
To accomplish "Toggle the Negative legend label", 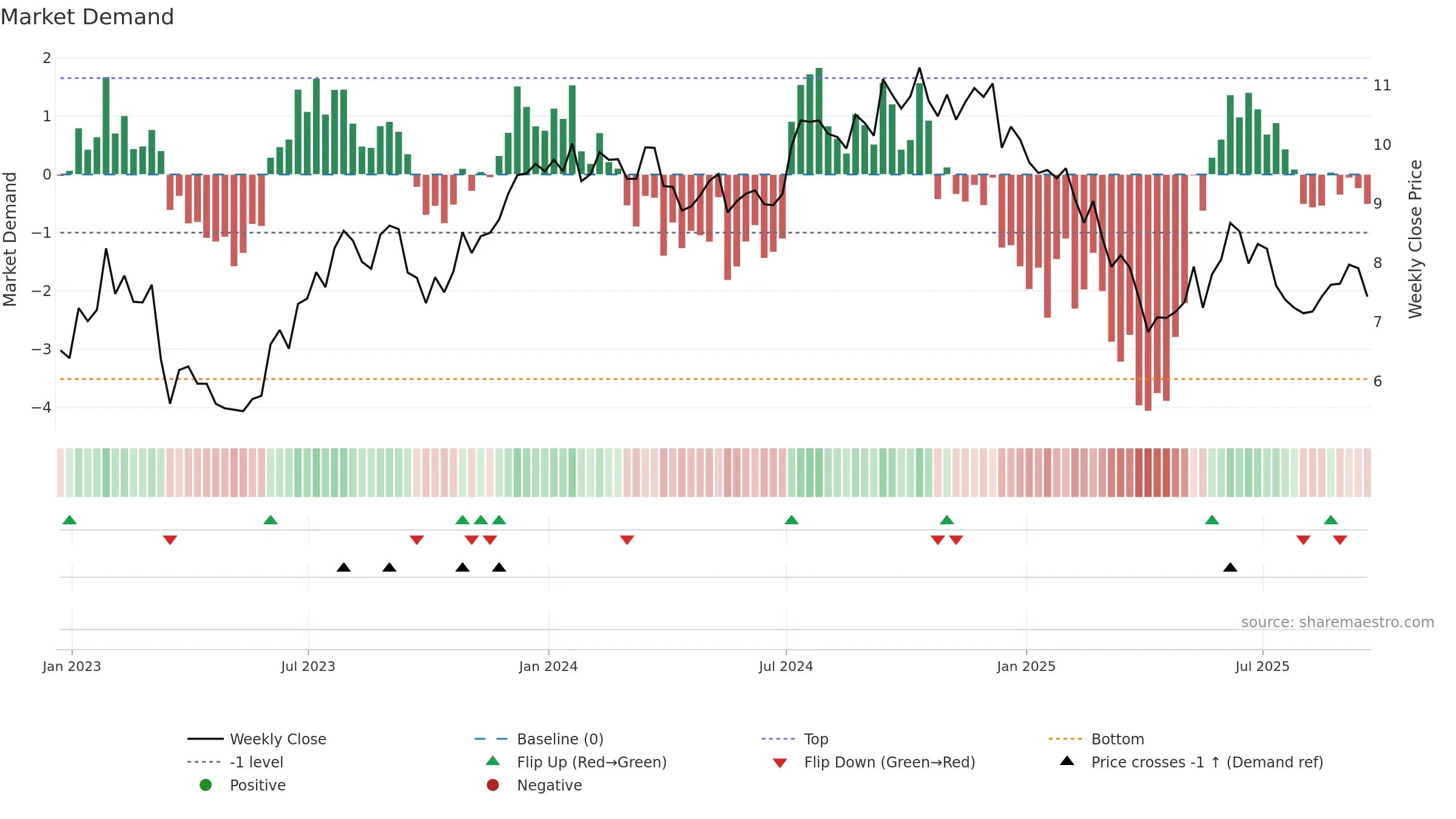I will 549,785.
